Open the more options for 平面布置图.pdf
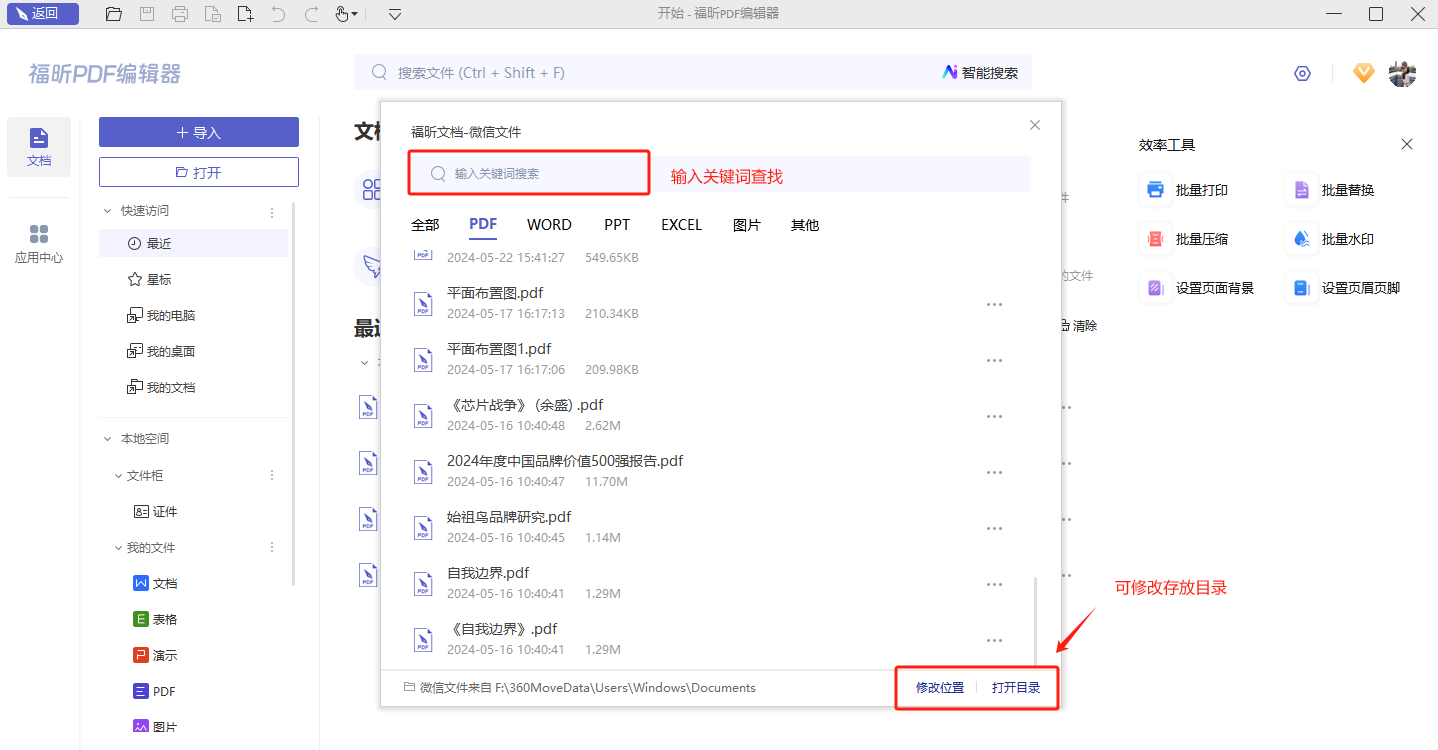Screen dimensions: 1438x750 click(994, 305)
